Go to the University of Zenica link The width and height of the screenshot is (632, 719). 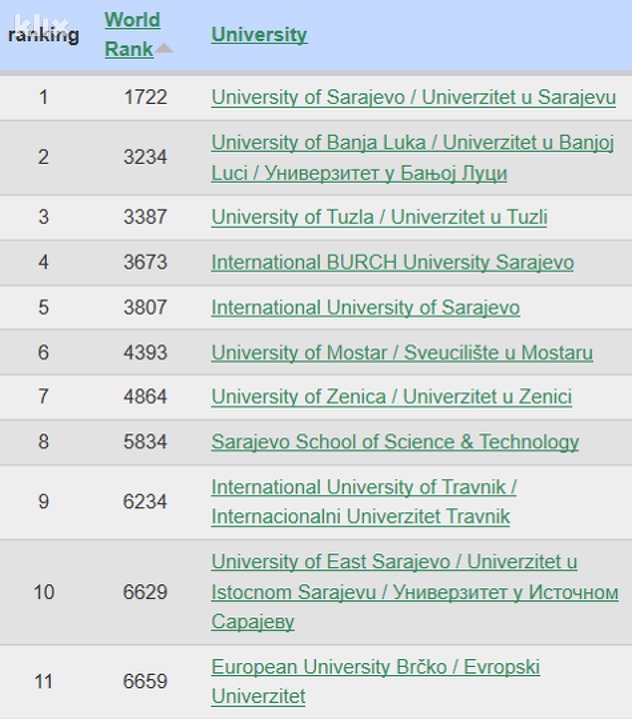tap(391, 397)
